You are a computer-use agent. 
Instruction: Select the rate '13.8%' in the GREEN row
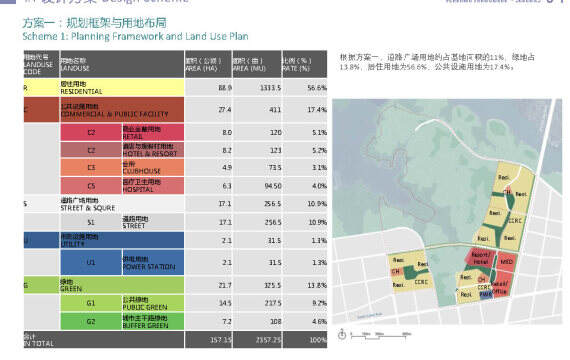pyautogui.click(x=317, y=285)
